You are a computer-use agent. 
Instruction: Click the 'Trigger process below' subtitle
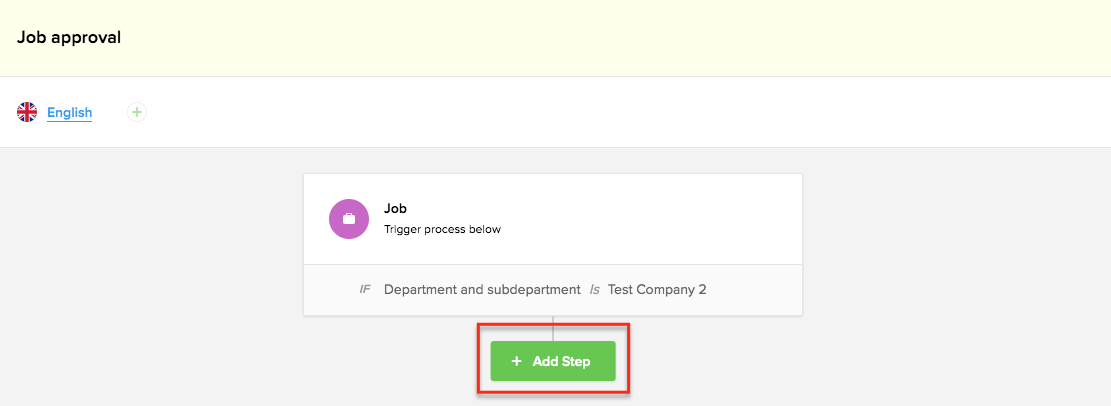[x=442, y=229]
